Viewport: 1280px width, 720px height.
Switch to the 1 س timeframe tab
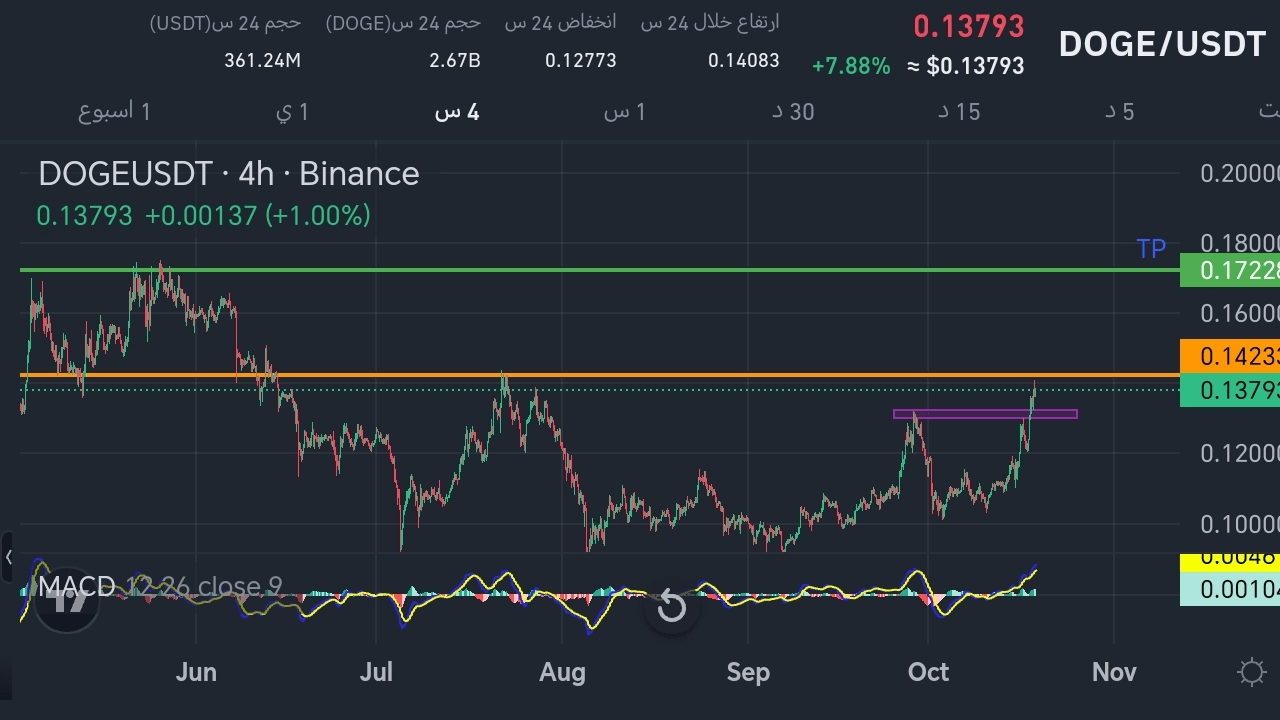625,111
